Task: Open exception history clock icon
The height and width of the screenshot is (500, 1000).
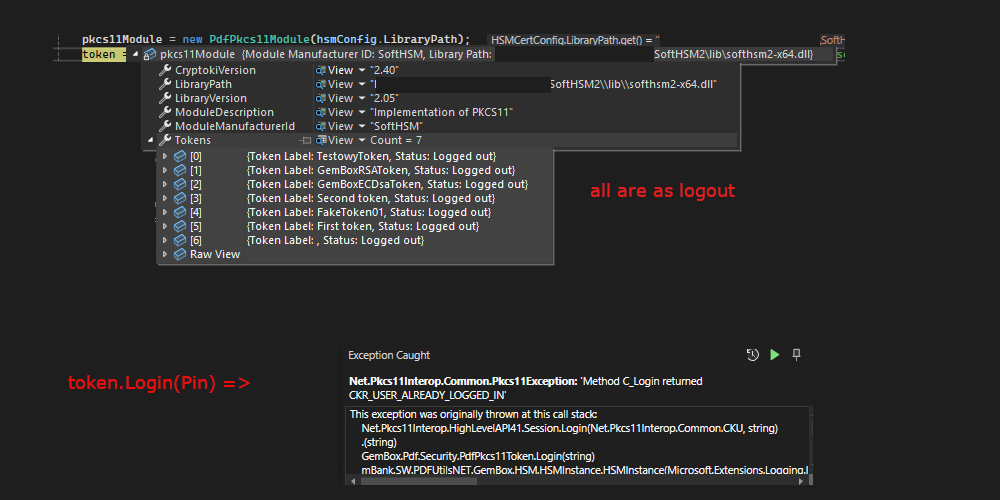Action: (x=753, y=355)
